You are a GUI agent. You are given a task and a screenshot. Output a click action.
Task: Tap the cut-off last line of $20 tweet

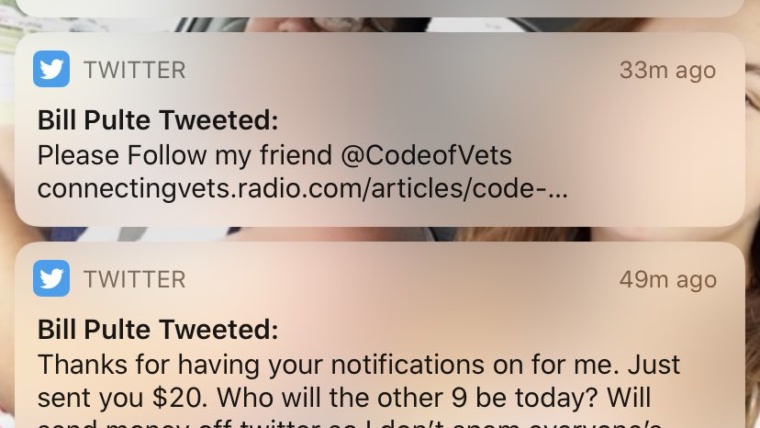tap(349, 424)
